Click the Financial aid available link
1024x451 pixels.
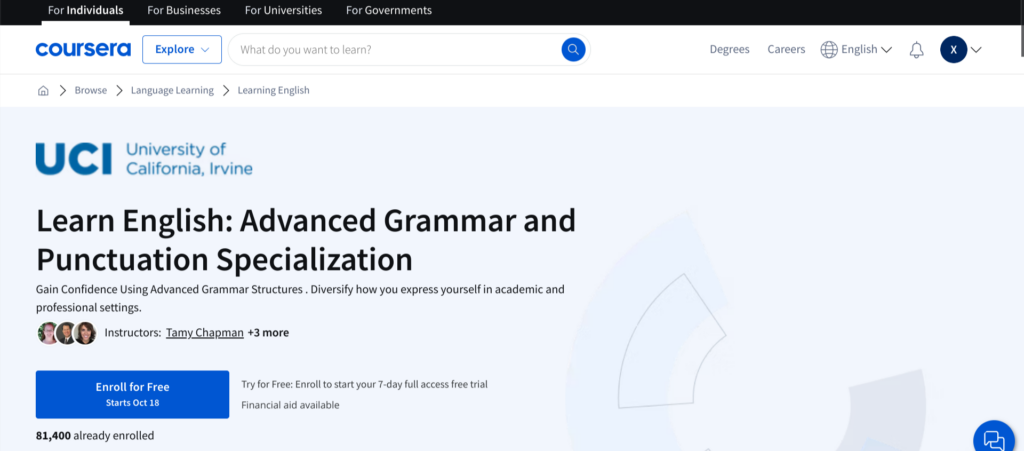(290, 405)
